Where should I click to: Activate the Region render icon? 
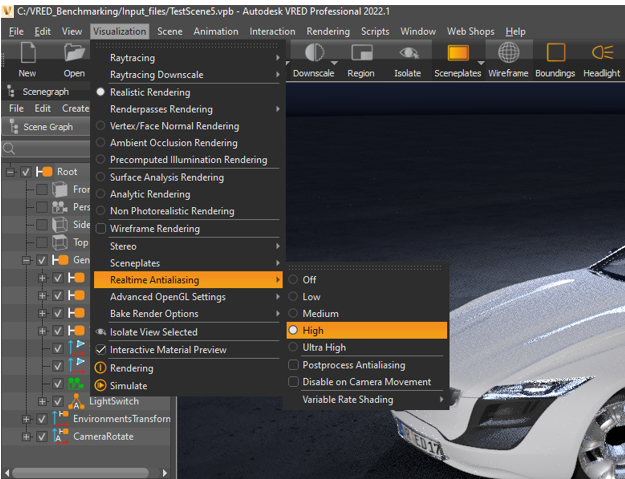tap(361, 53)
